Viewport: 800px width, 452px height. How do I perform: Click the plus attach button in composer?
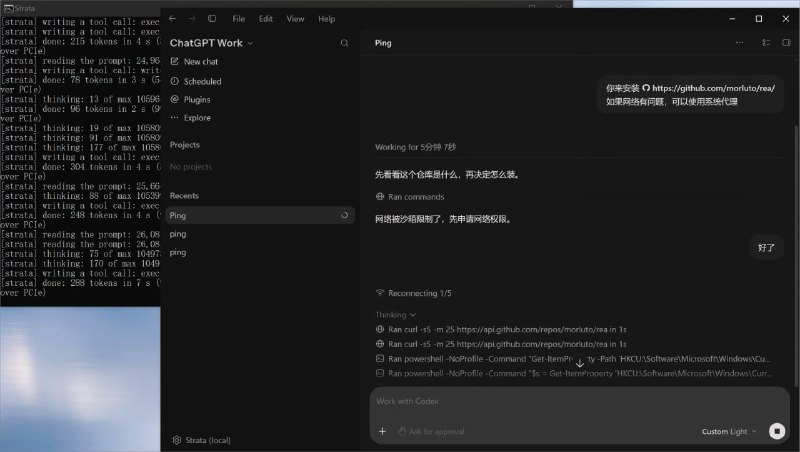pyautogui.click(x=382, y=432)
